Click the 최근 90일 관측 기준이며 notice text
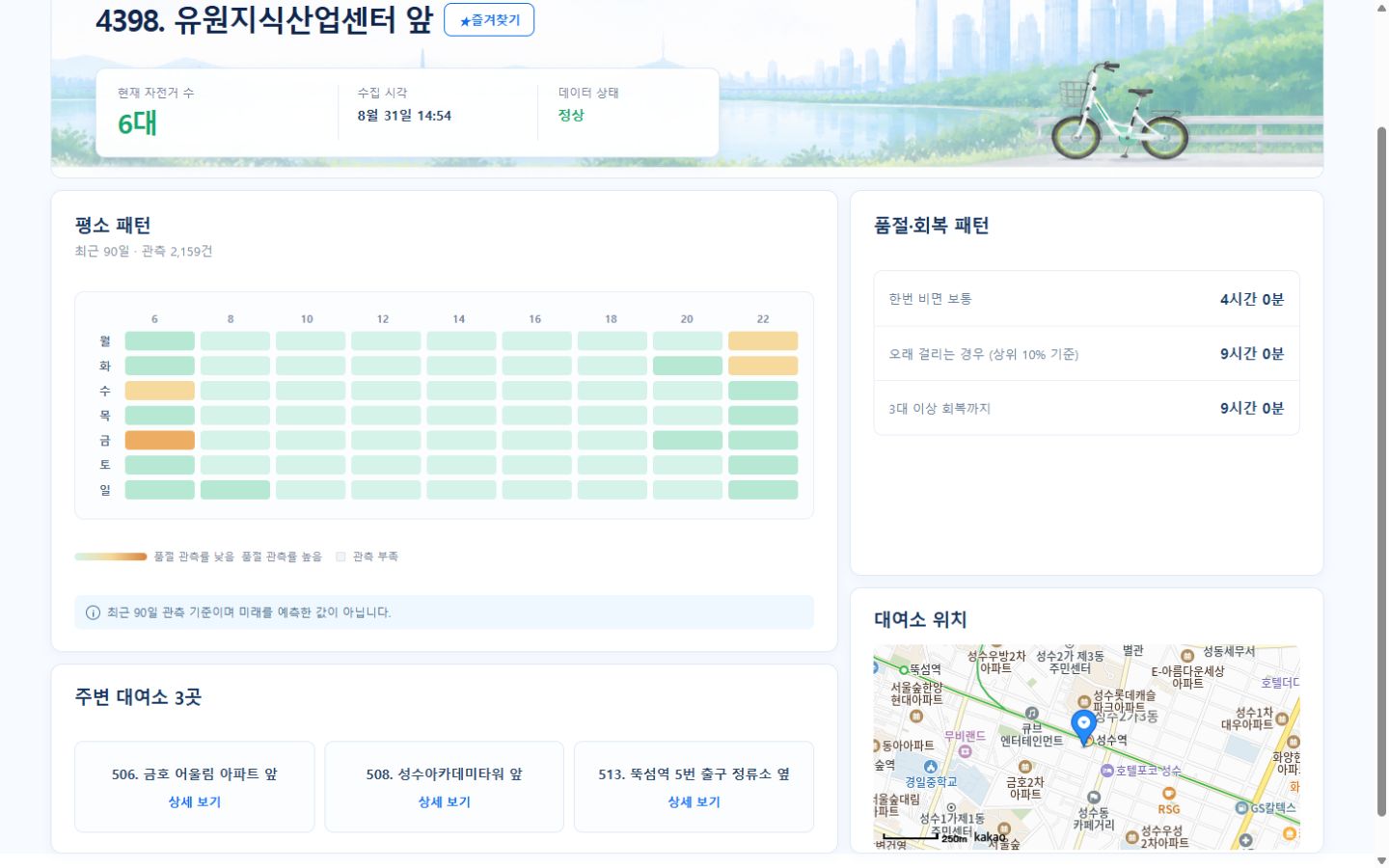The image size is (1389, 868). (249, 612)
